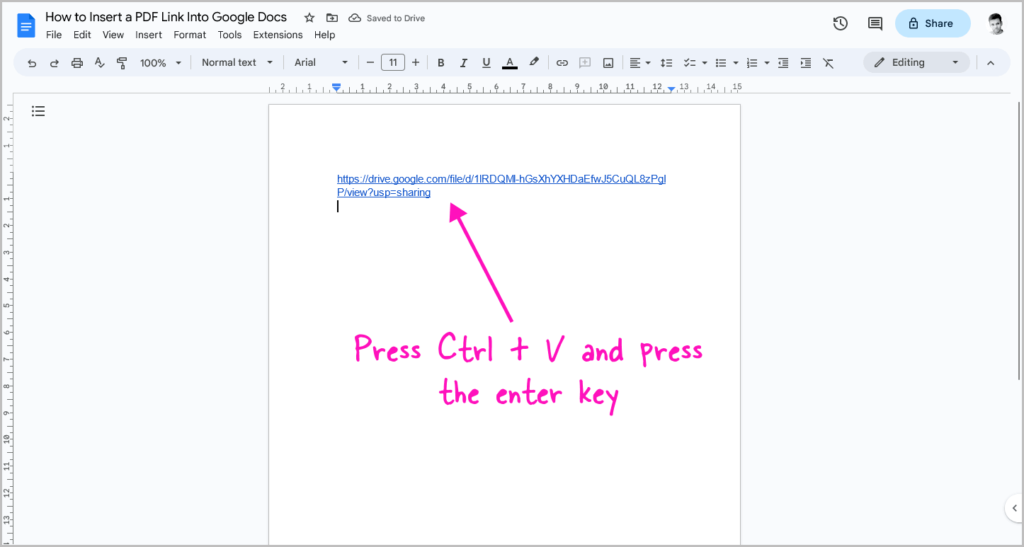Open the Format menu
The image size is (1024, 547).
(189, 35)
